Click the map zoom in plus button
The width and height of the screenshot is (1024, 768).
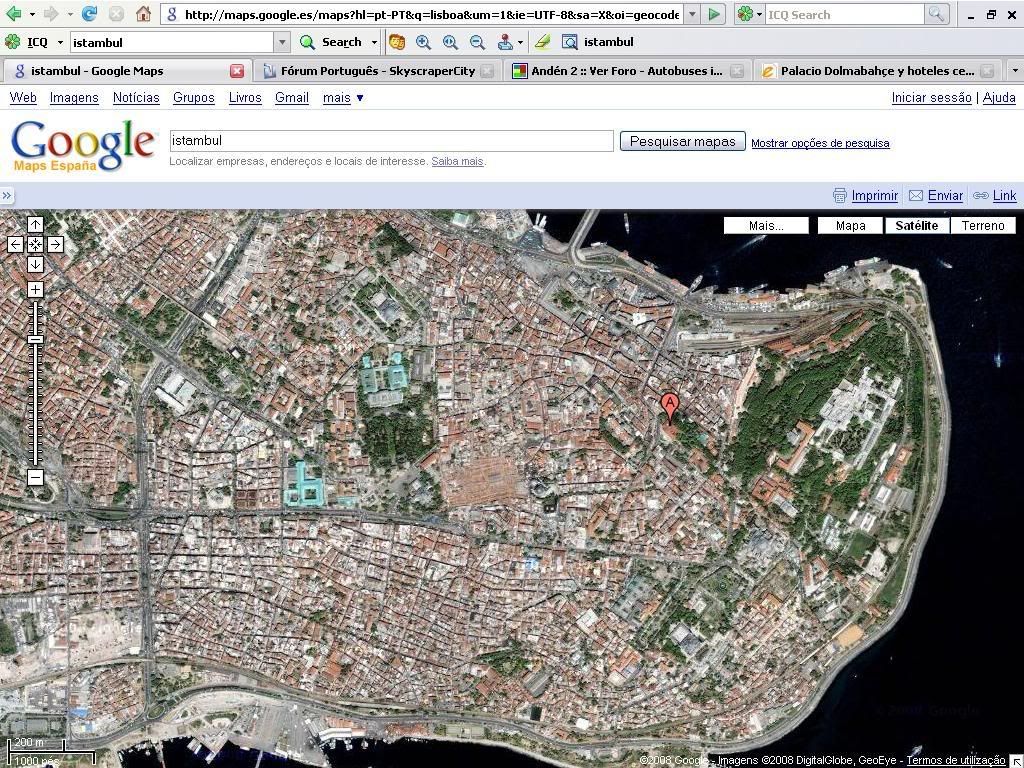click(x=35, y=290)
